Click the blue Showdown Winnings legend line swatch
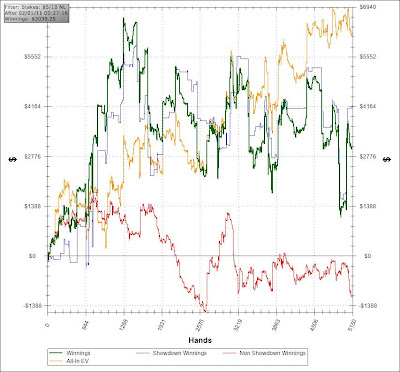400x372 pixels. pyautogui.click(x=143, y=353)
